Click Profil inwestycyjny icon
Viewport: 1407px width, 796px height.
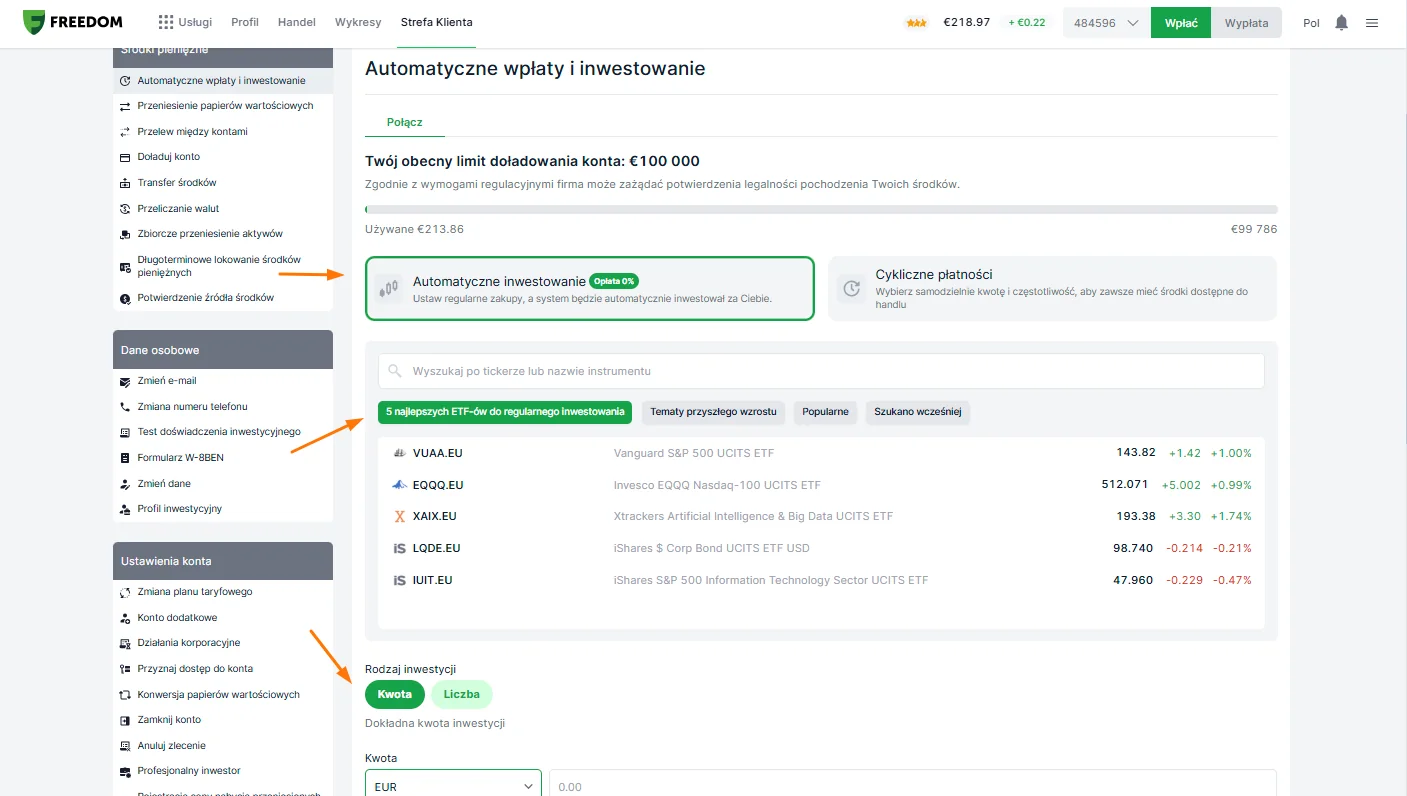(125, 509)
